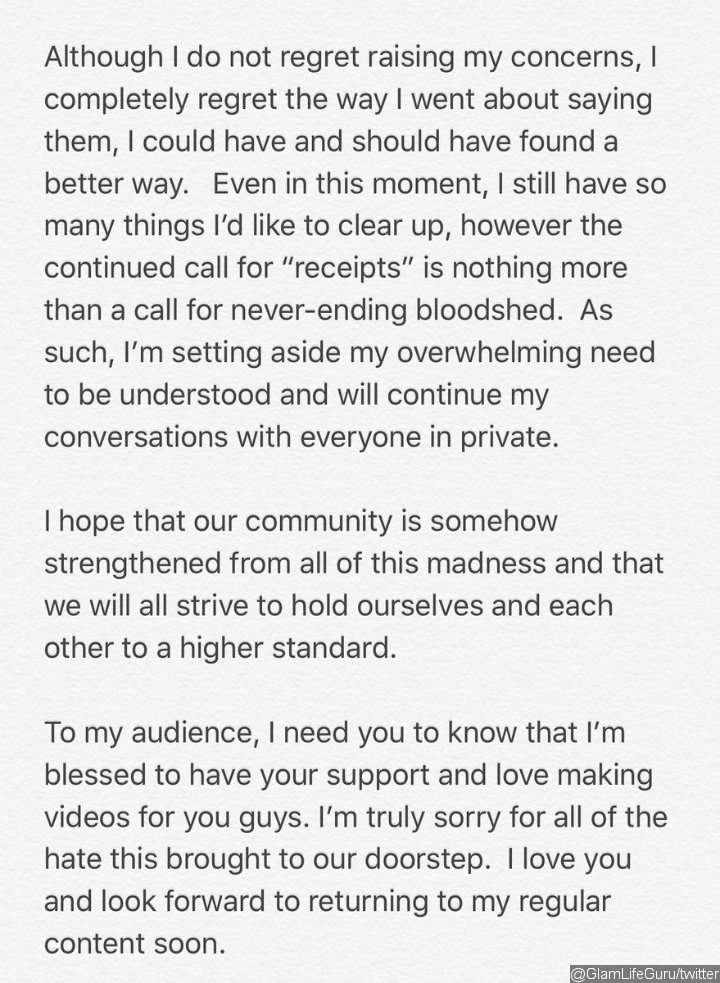The height and width of the screenshot is (983, 720).
Task: Click the word "completely" in the second line
Action: pyautogui.click(x=114, y=102)
